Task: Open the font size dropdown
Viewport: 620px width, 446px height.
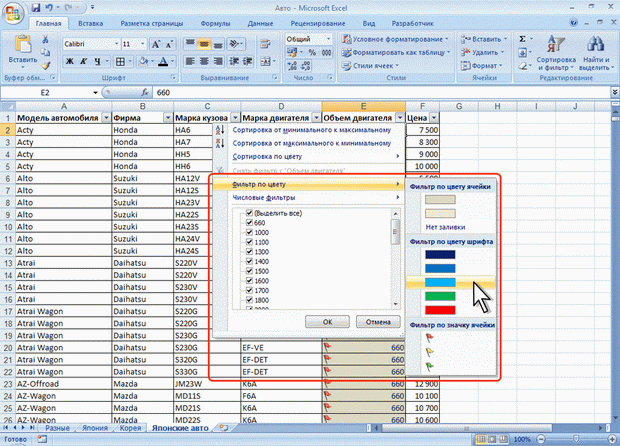Action: pyautogui.click(x=143, y=44)
